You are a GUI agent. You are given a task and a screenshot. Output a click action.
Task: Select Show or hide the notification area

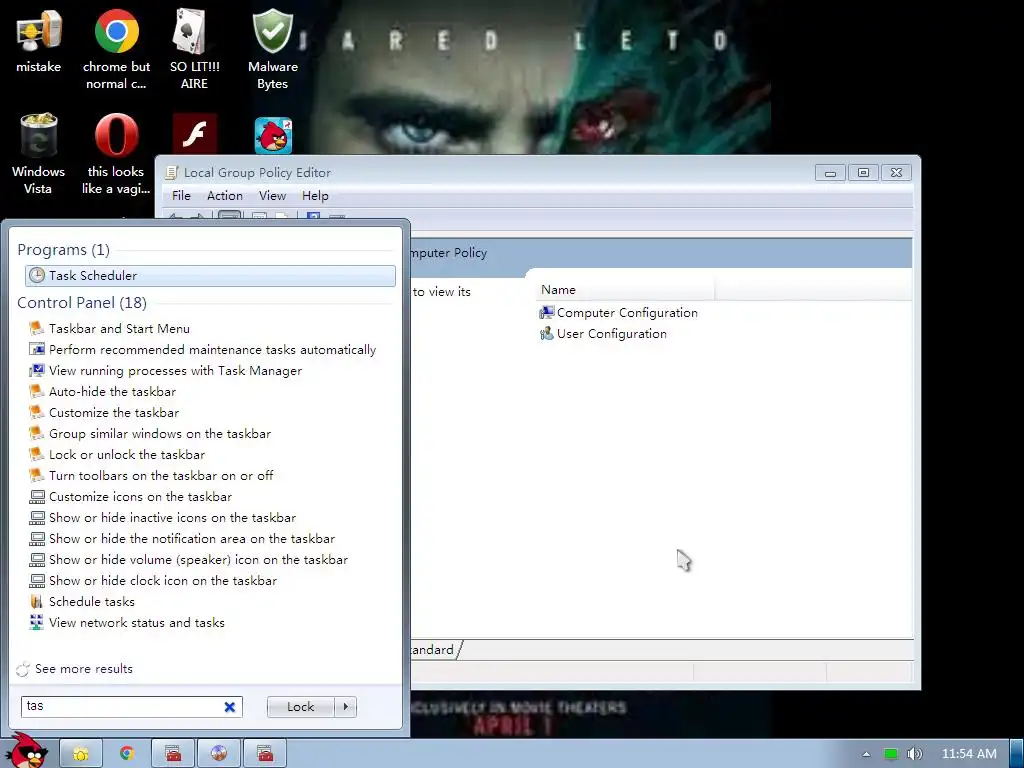pos(182,538)
